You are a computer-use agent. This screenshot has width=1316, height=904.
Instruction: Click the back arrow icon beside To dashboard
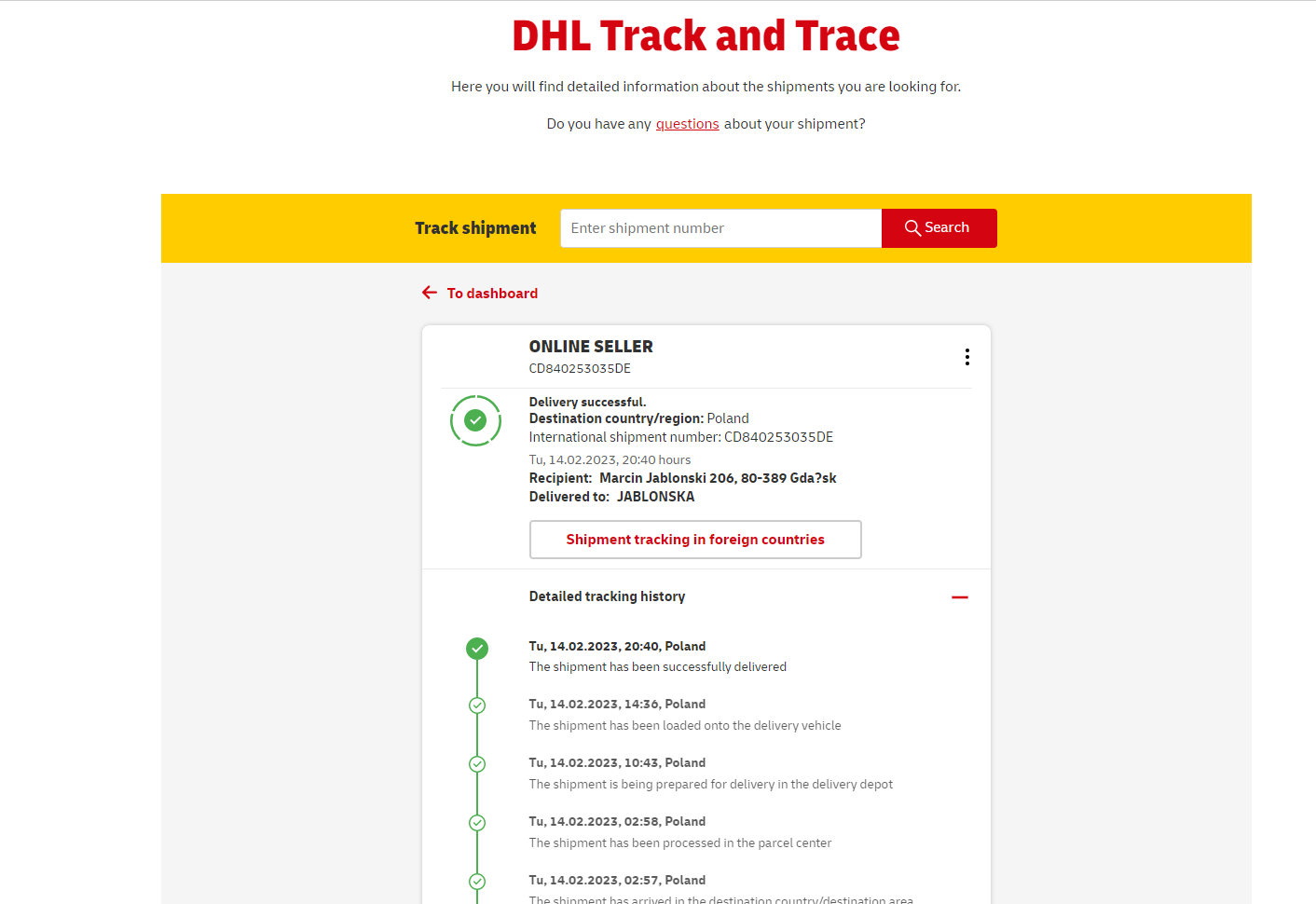pos(430,293)
